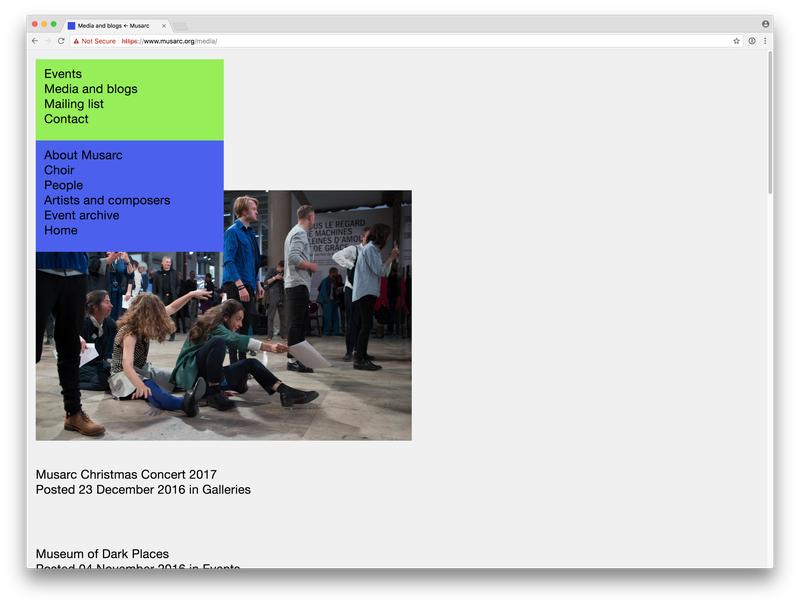Go to the Home link
The width and height of the screenshot is (800, 606).
61,230
